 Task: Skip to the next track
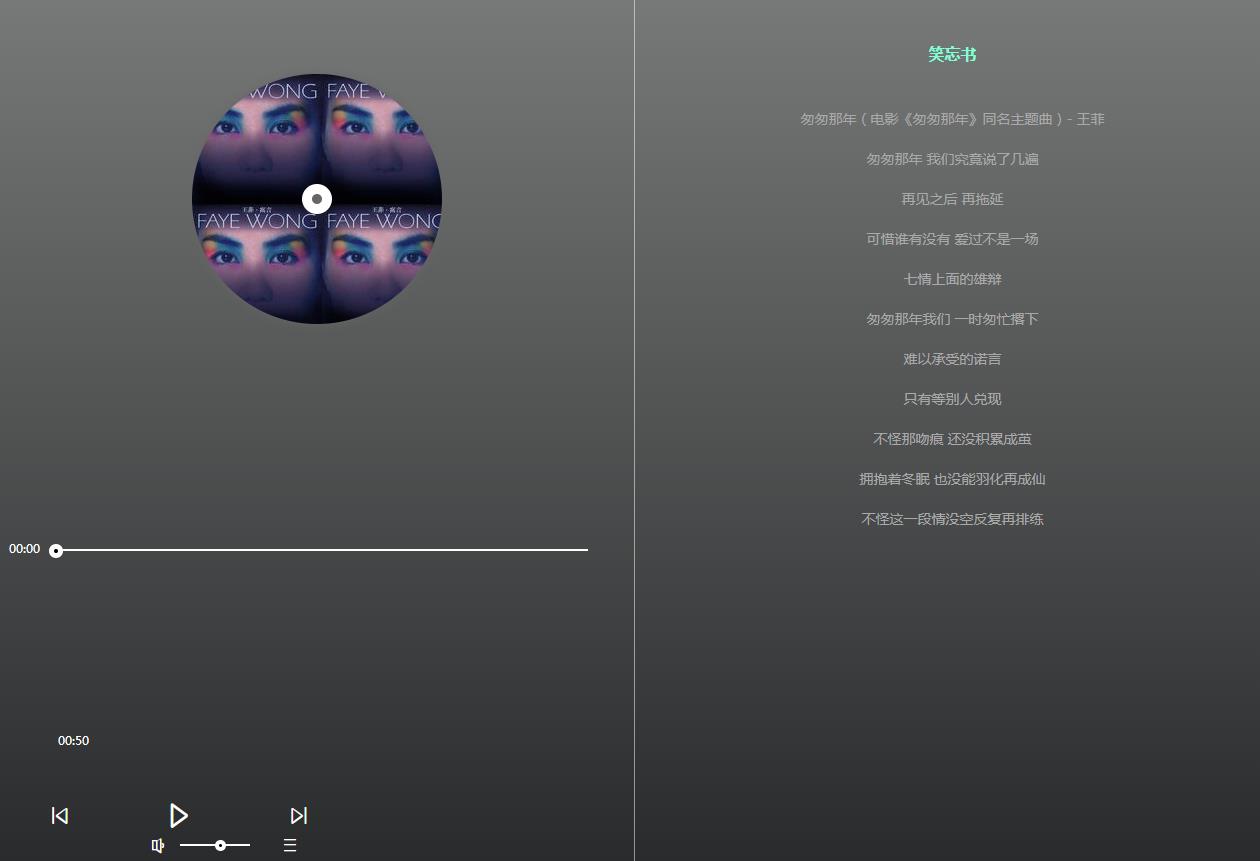(x=298, y=816)
